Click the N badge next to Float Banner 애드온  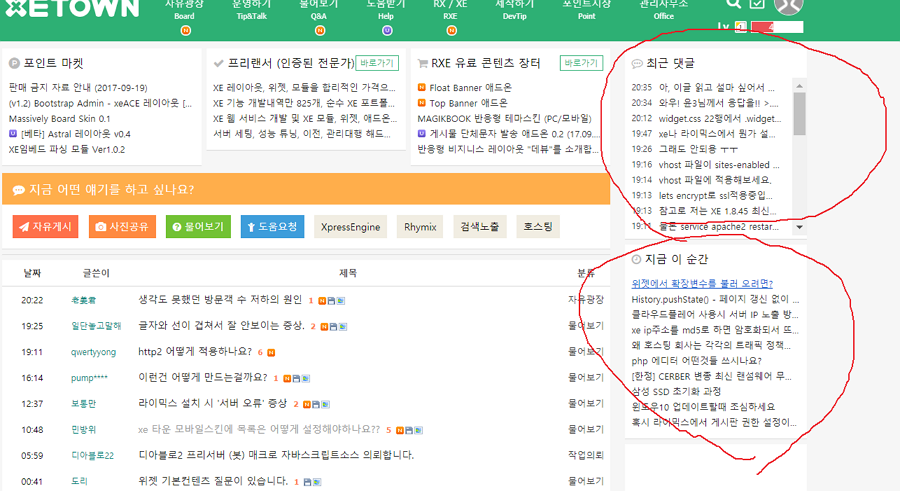point(423,88)
